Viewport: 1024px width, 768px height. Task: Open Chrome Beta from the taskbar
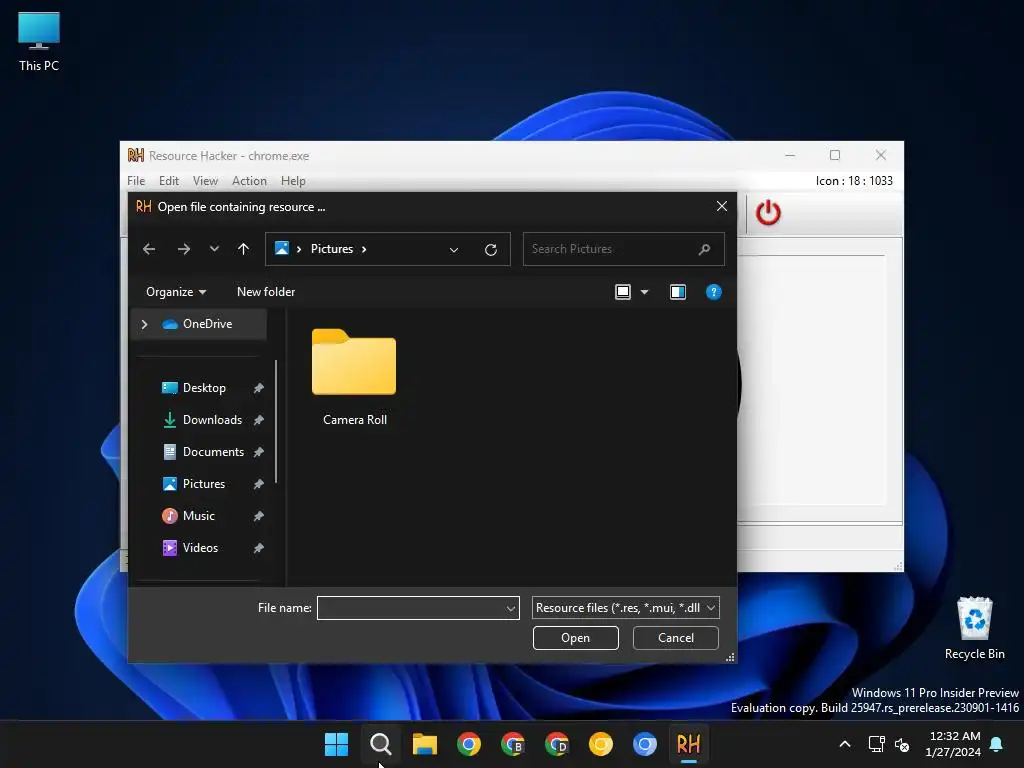[513, 744]
